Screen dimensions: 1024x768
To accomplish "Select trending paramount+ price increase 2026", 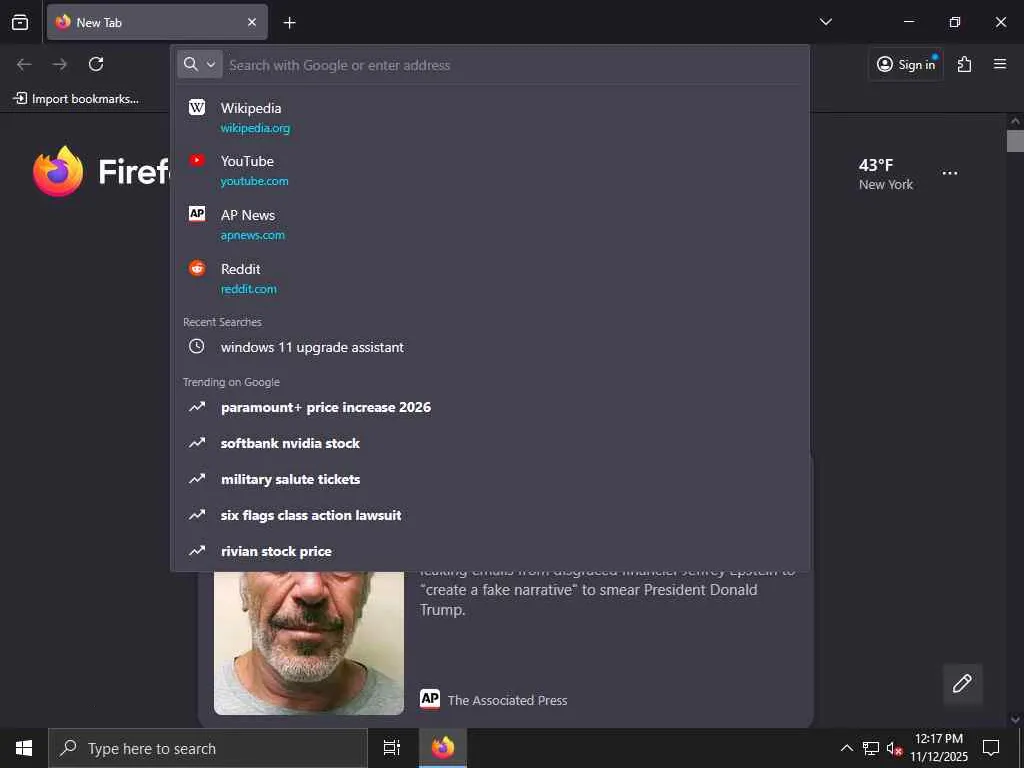I will click(490, 408).
